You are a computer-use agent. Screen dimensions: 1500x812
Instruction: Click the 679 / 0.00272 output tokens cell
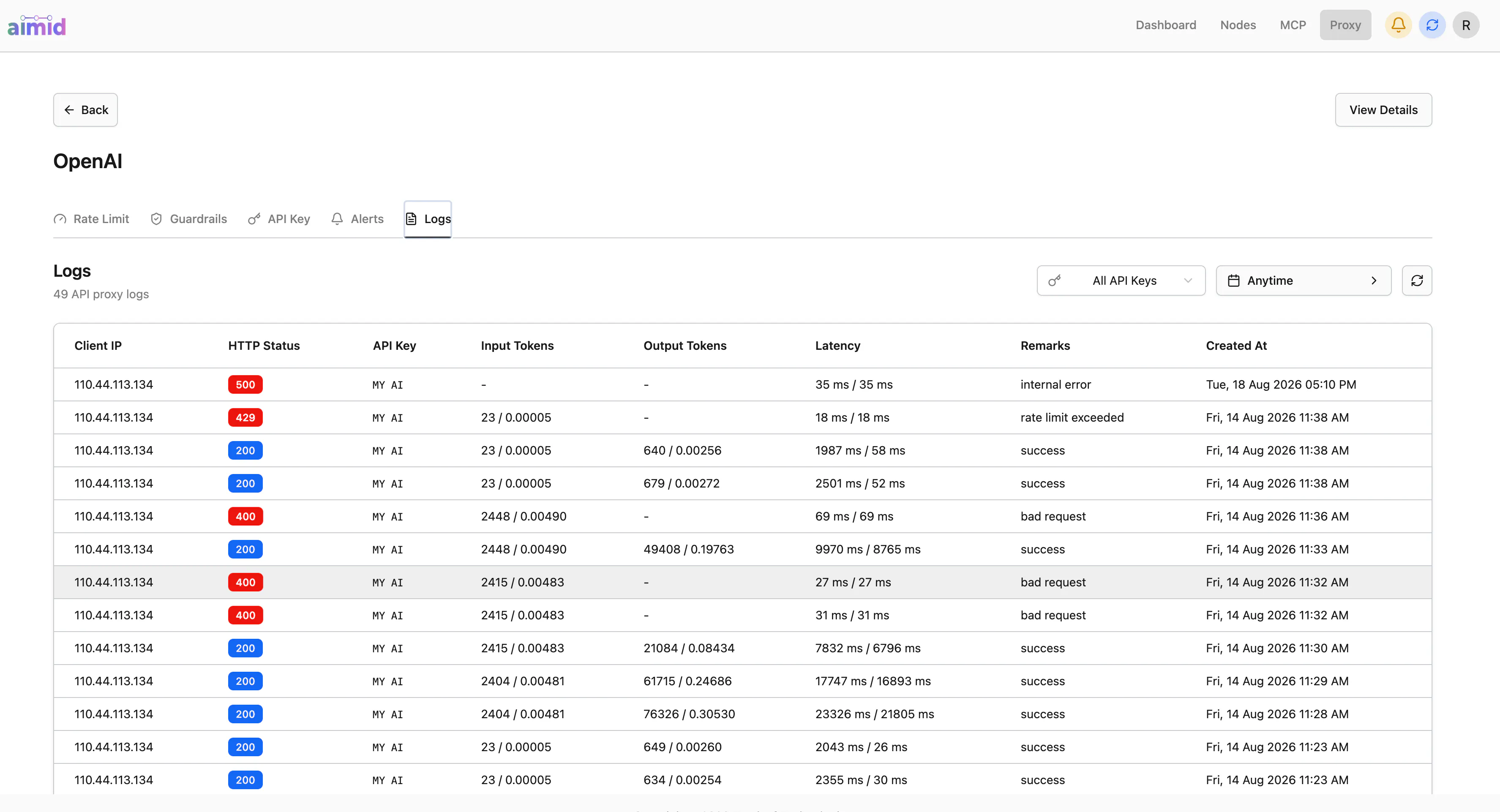681,484
